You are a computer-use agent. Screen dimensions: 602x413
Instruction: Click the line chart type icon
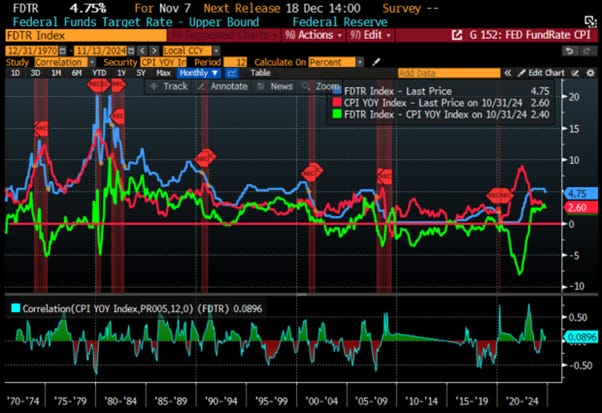231,73
